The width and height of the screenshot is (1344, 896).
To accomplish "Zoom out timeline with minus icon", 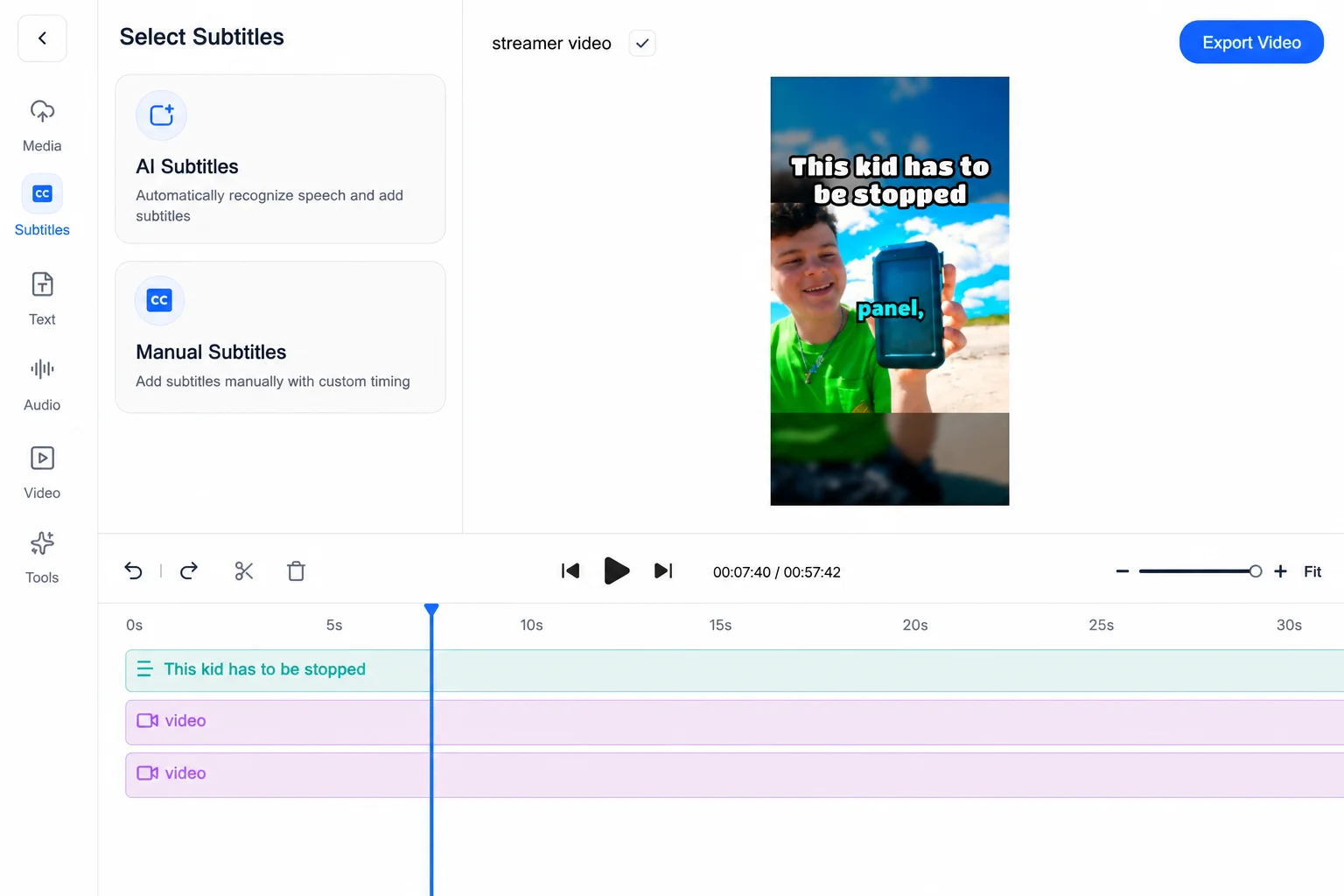I will [1123, 571].
